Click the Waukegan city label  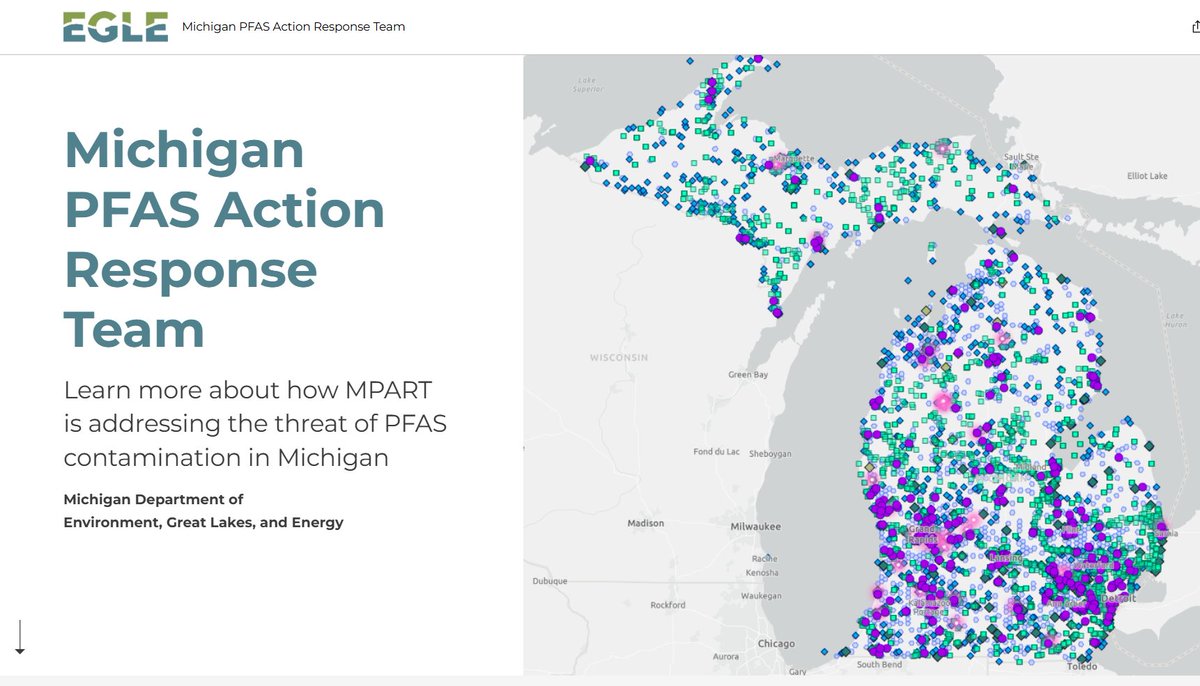pos(761,595)
